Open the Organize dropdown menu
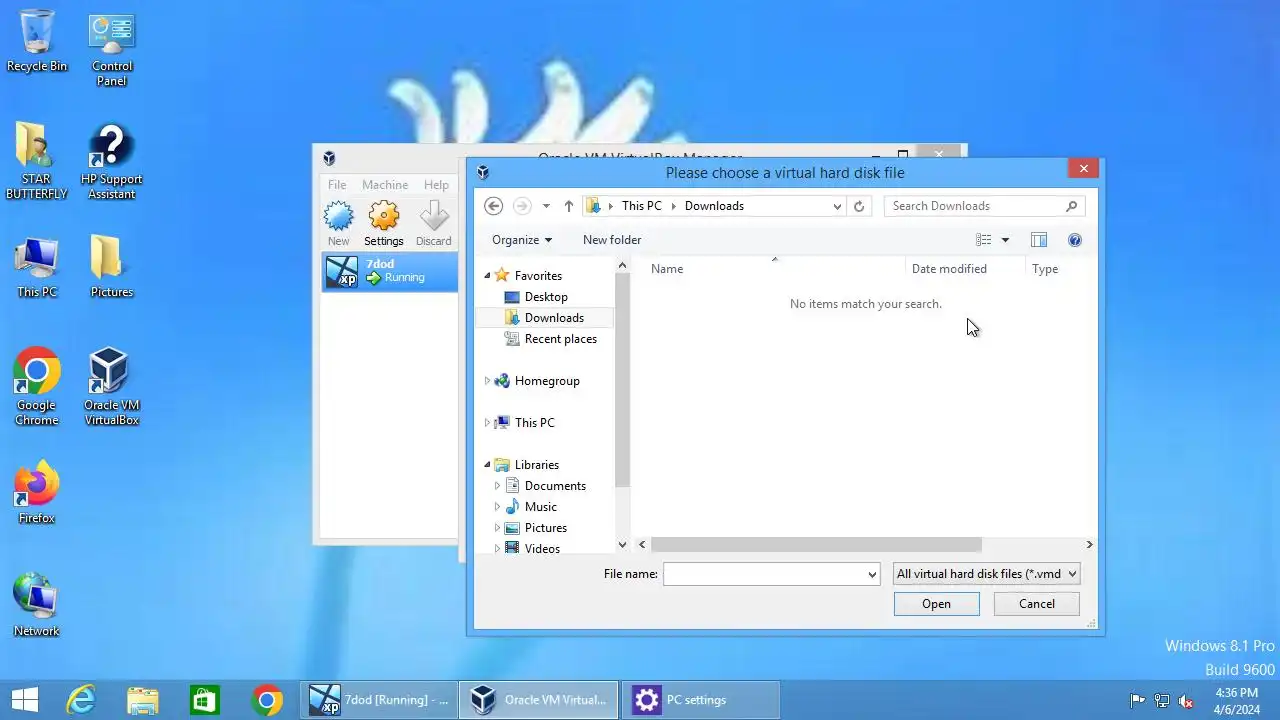 [x=522, y=240]
